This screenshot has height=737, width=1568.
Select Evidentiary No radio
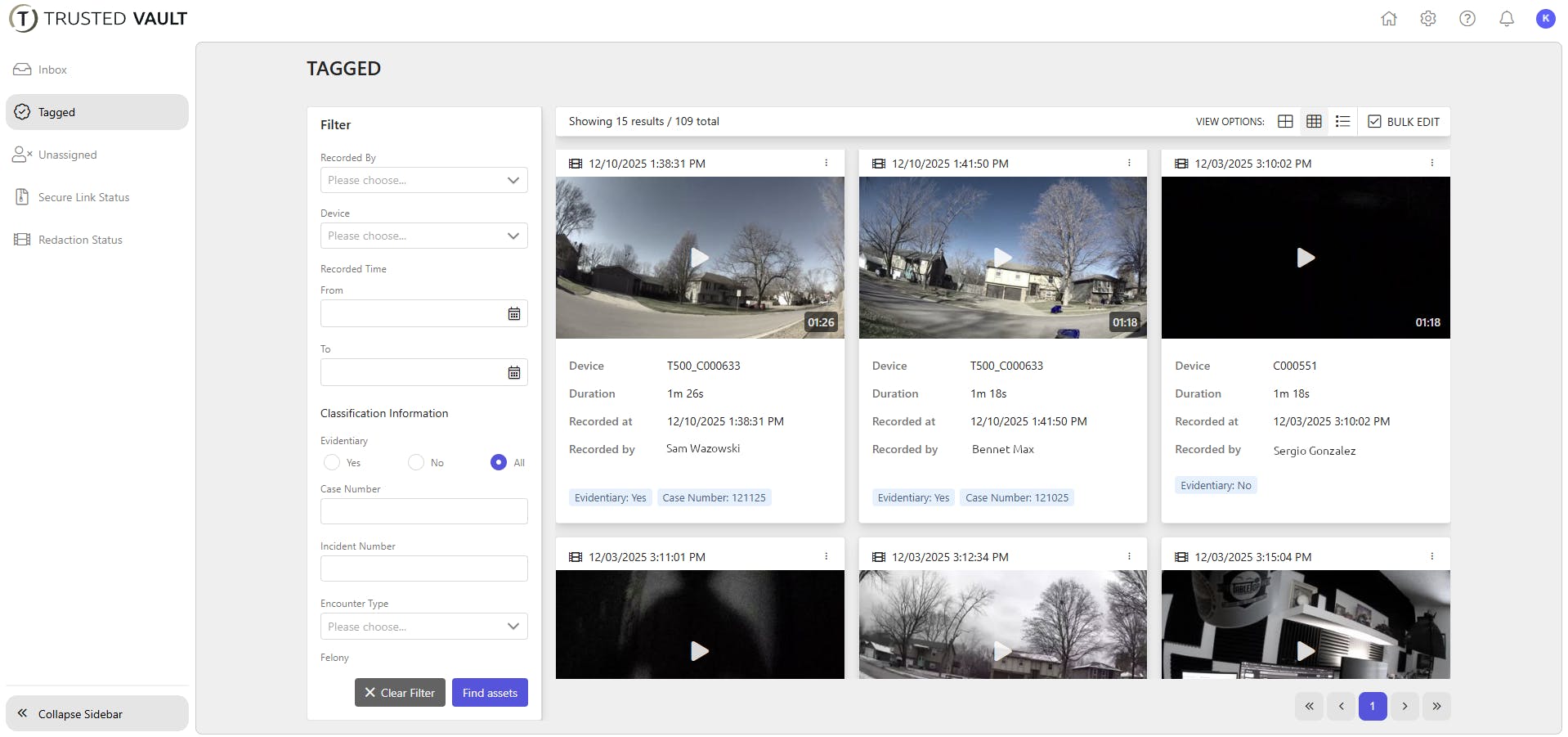(x=416, y=462)
